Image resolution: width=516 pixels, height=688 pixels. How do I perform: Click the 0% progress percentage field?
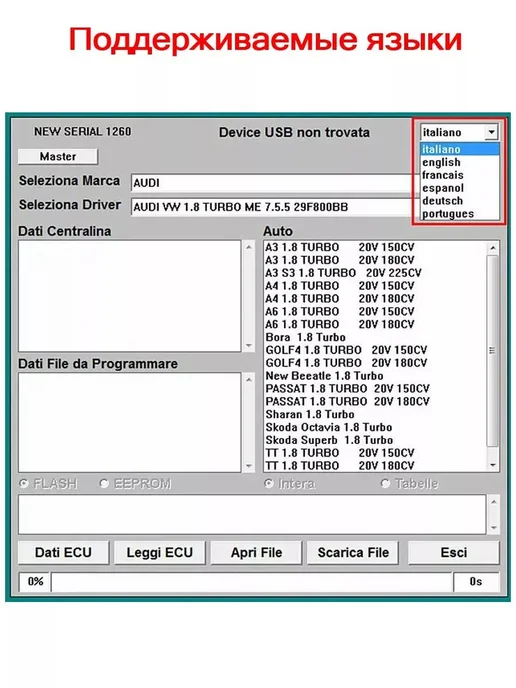tap(35, 582)
